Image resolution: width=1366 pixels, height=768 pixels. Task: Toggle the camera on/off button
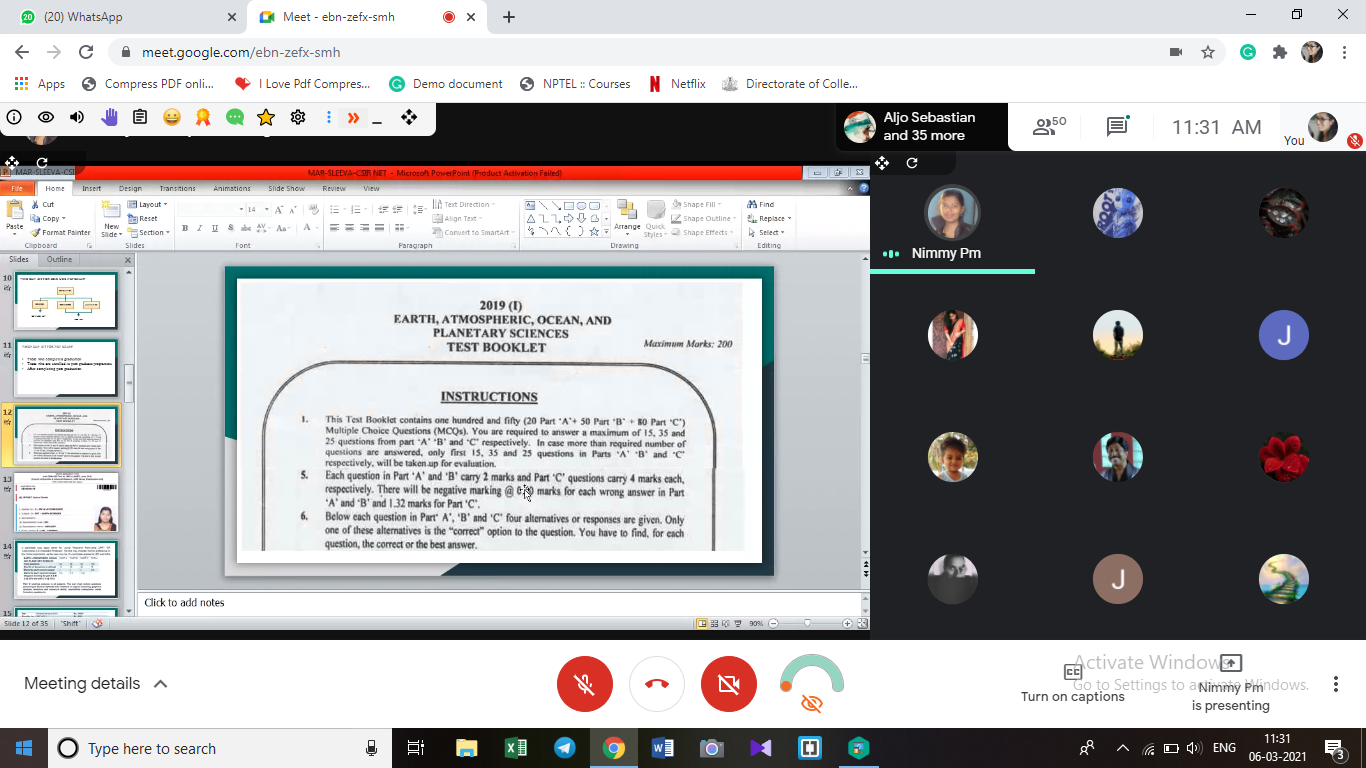click(x=729, y=684)
